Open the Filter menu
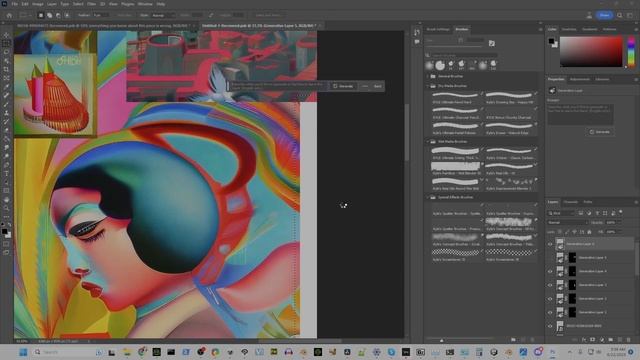This screenshot has width=640, height=360. pyautogui.click(x=91, y=4)
